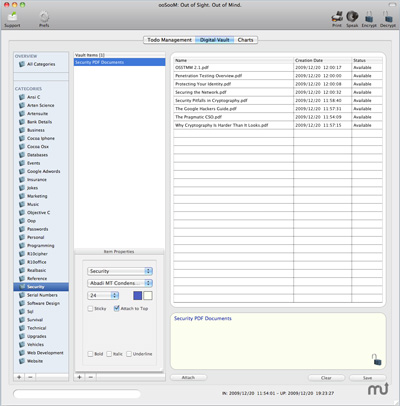Toggle the Bold checkbox
The width and height of the screenshot is (400, 406).
[x=90, y=354]
